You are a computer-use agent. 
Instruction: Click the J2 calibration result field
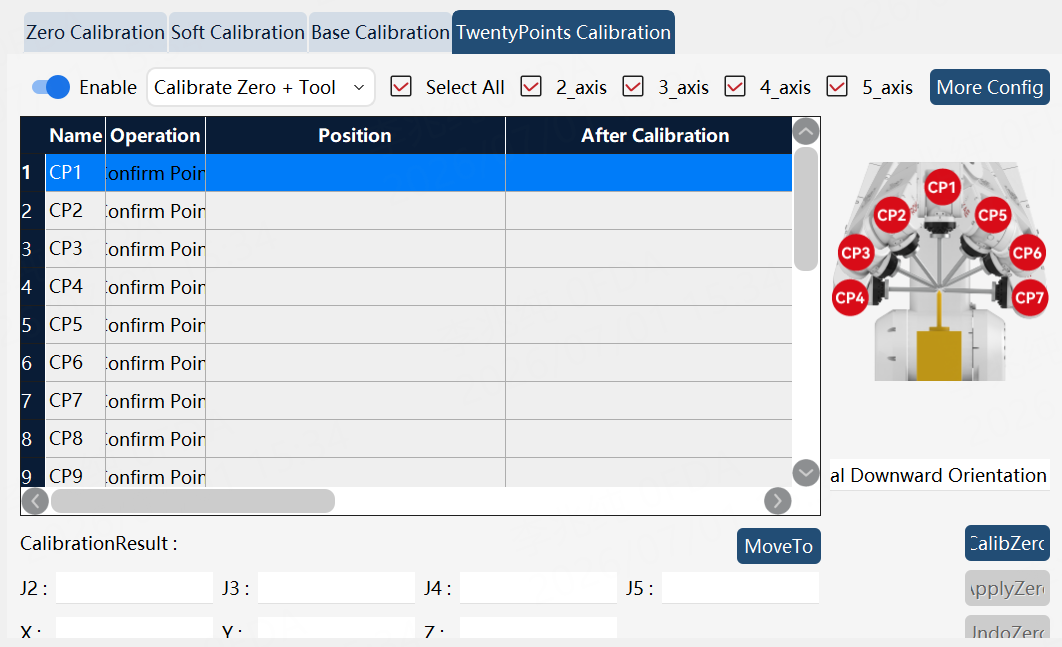(134, 587)
